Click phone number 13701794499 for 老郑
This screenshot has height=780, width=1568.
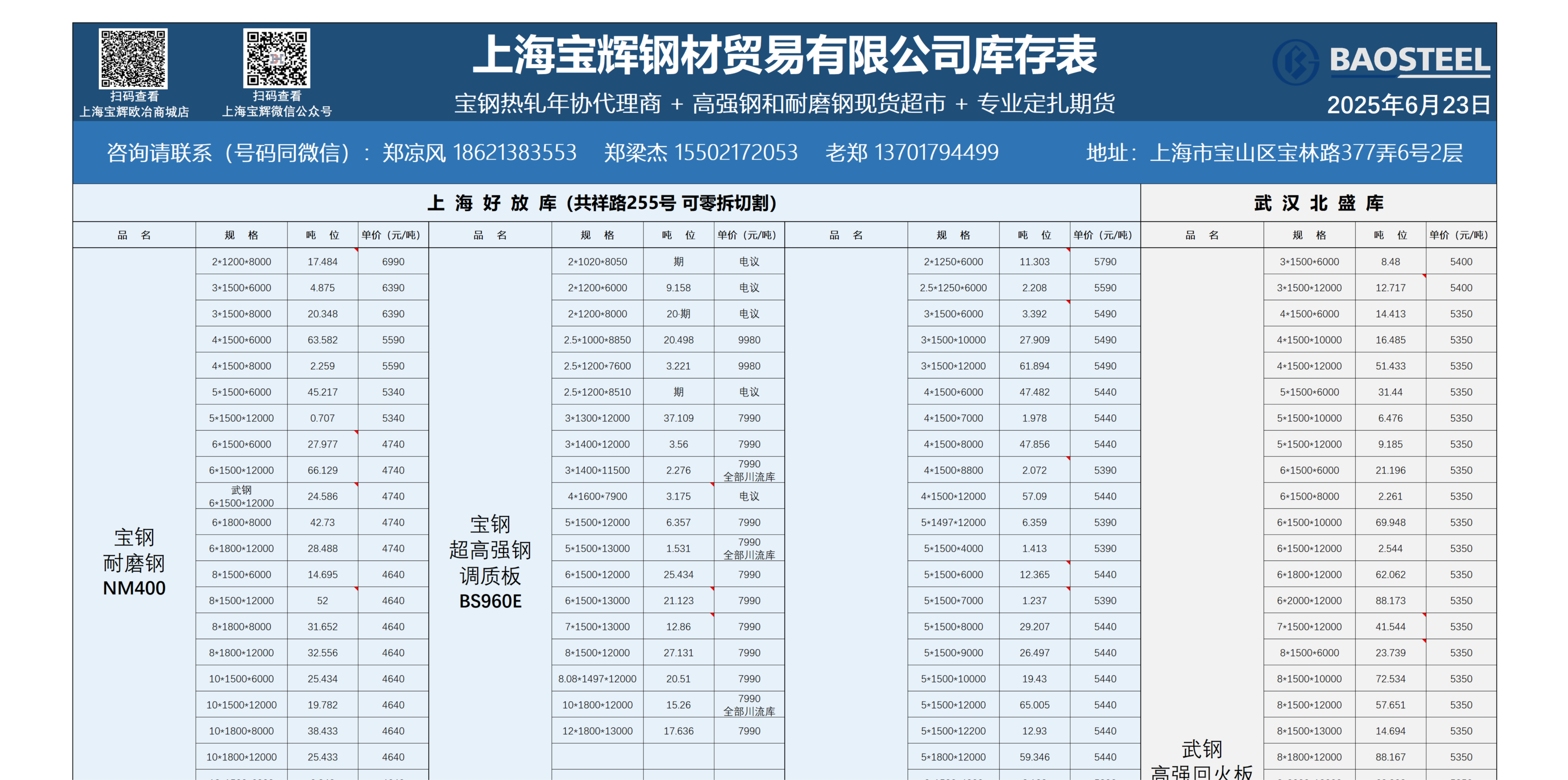[x=936, y=152]
